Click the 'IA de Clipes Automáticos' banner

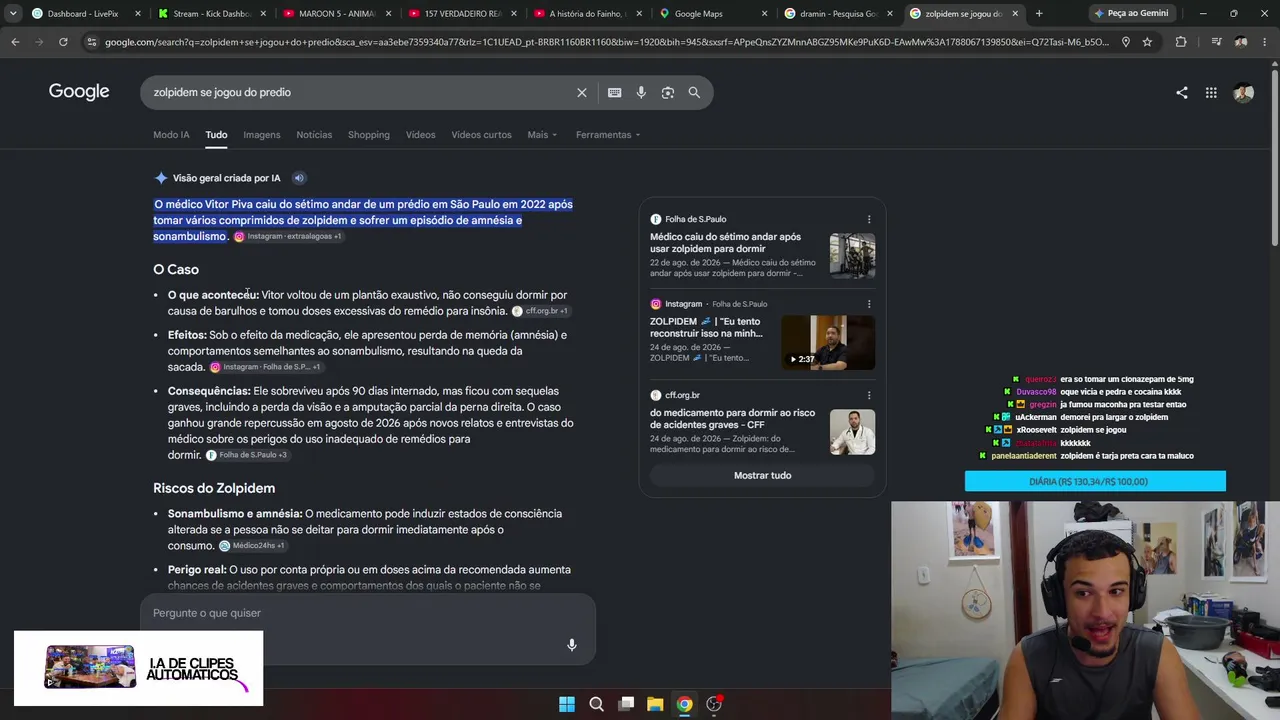click(x=139, y=668)
